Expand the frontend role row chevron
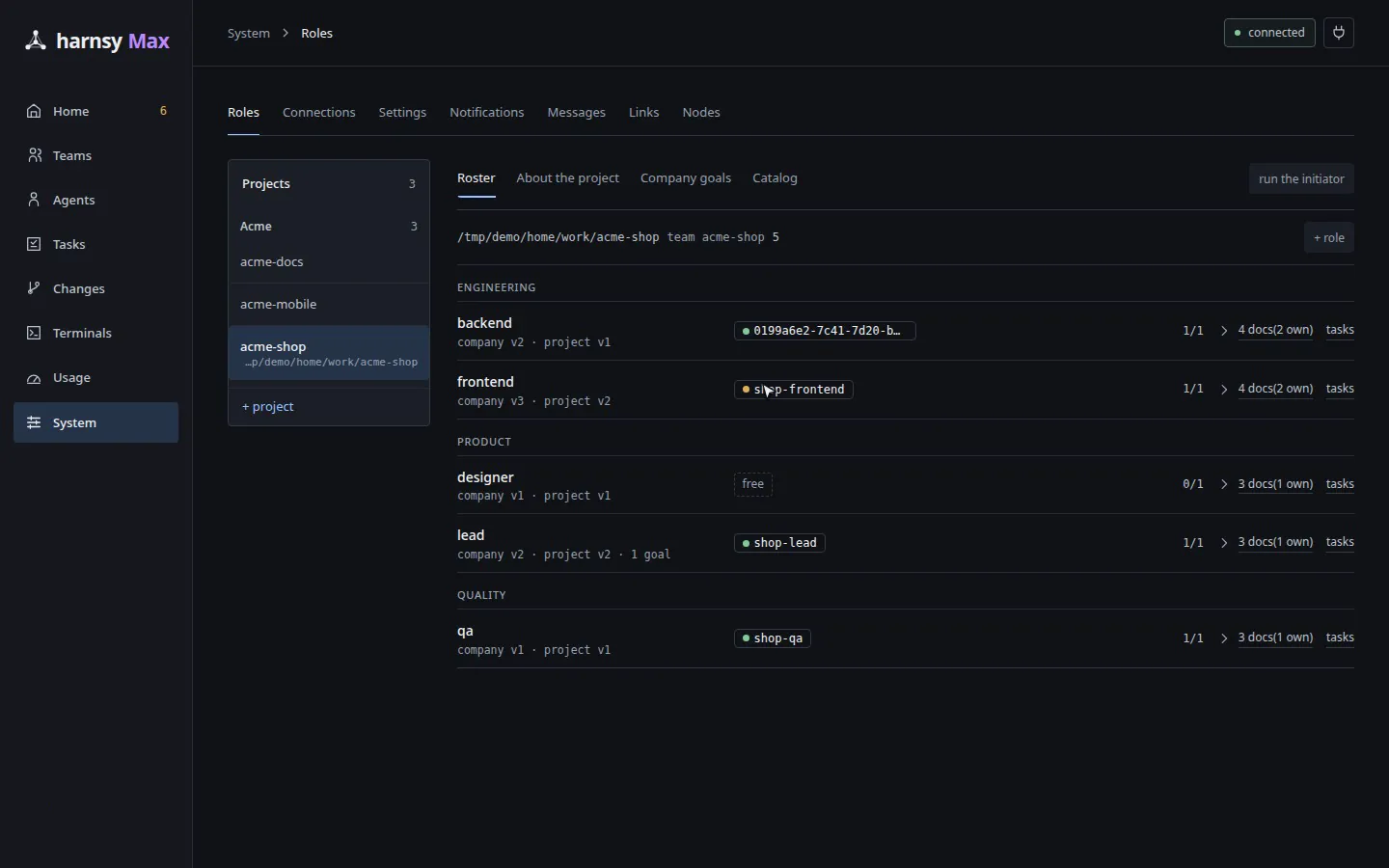Image resolution: width=1389 pixels, height=868 pixels. (x=1224, y=390)
